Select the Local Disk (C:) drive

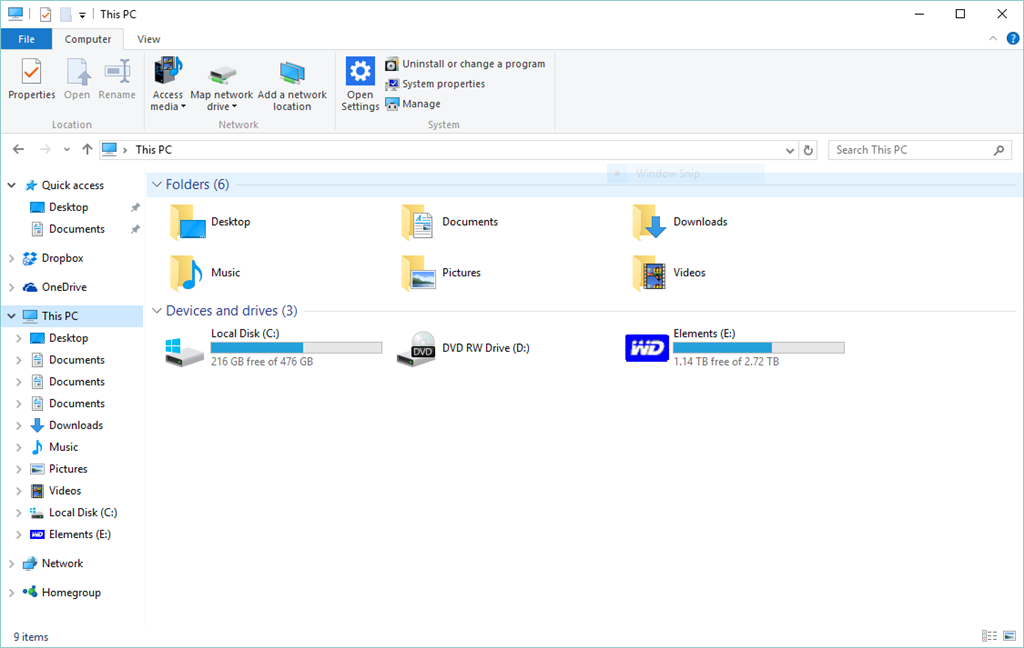click(x=273, y=348)
